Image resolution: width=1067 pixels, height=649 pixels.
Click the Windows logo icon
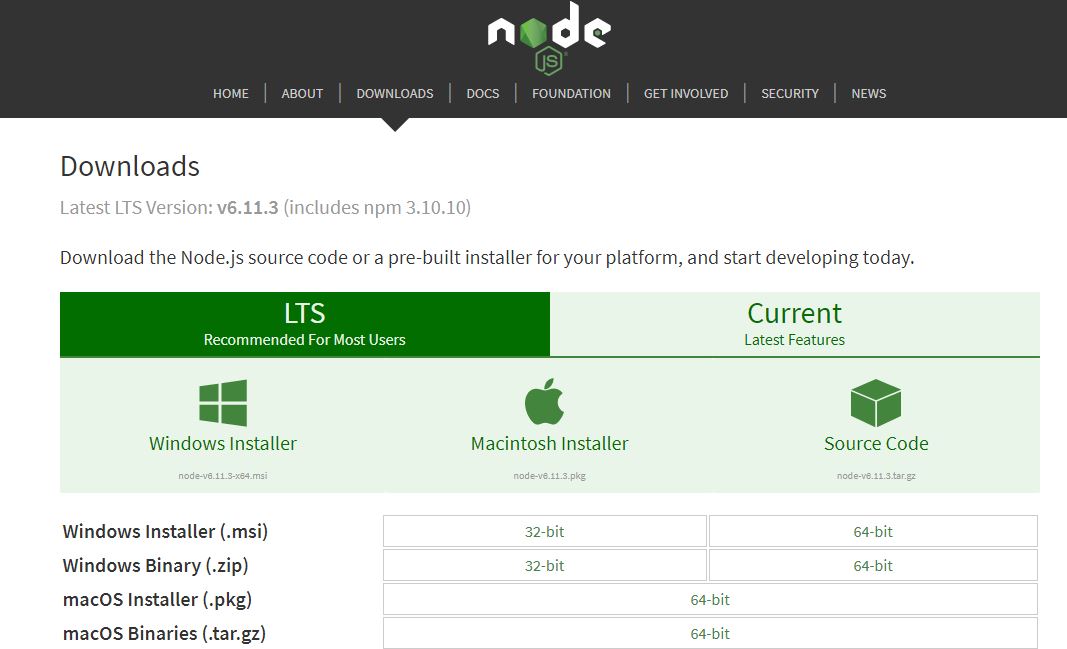[x=223, y=403]
